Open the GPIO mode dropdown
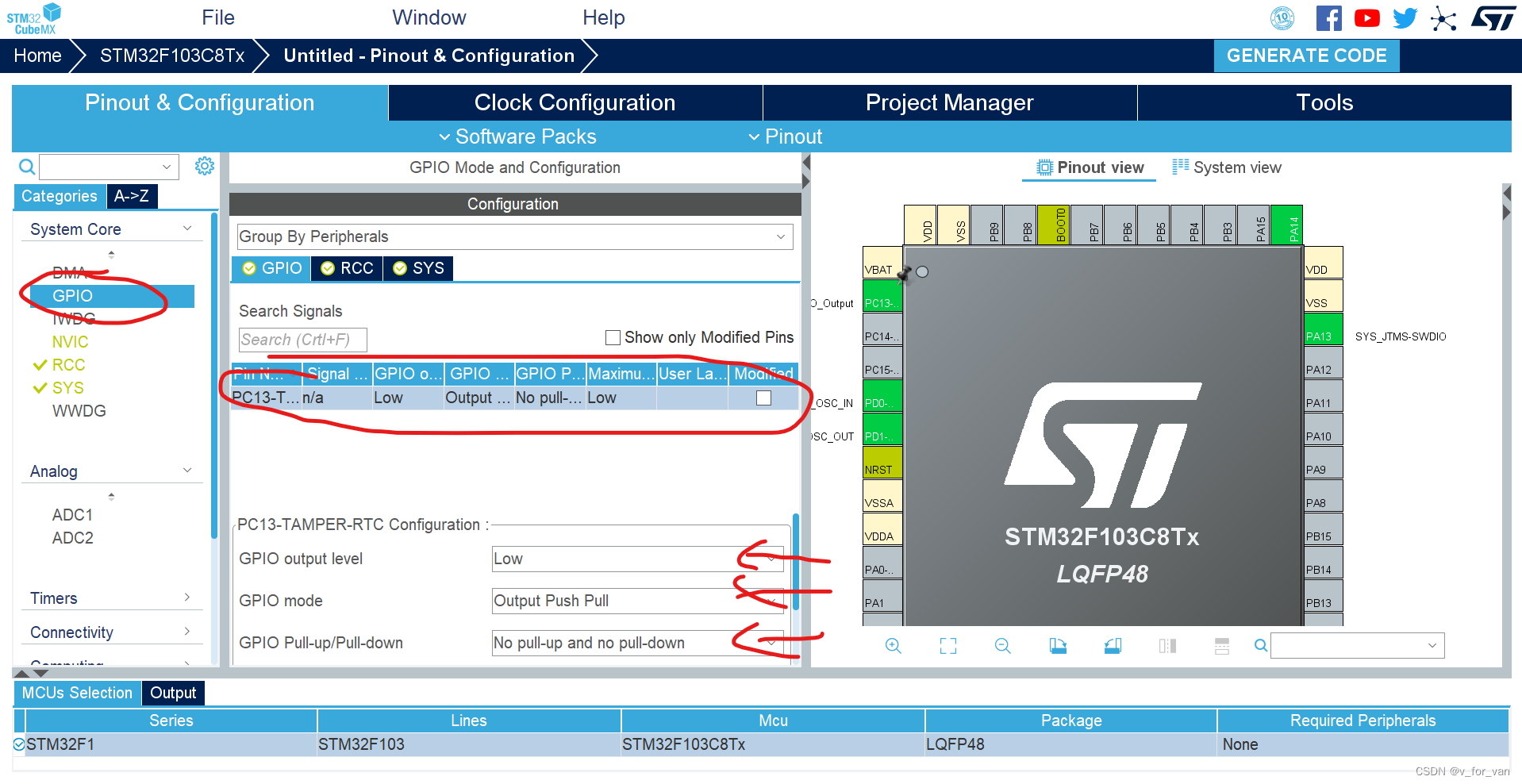This screenshot has width=1522, height=784. (x=638, y=601)
